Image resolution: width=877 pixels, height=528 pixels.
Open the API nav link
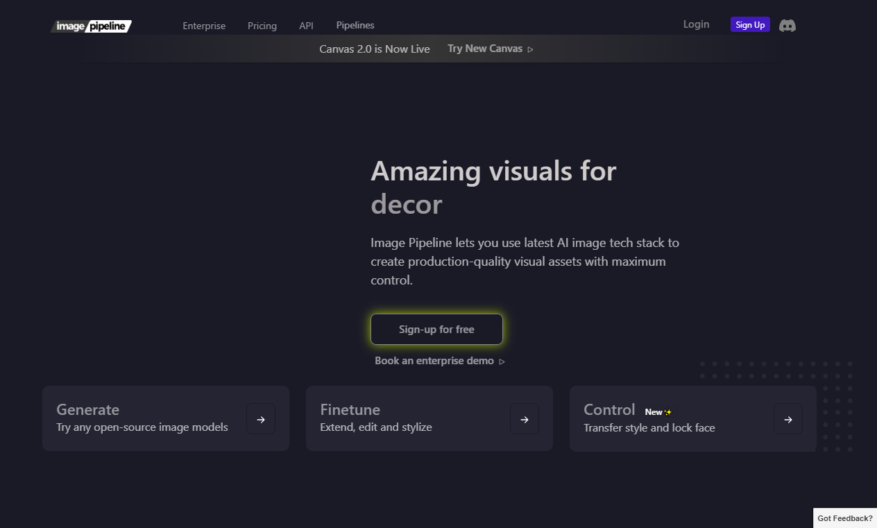(x=306, y=26)
